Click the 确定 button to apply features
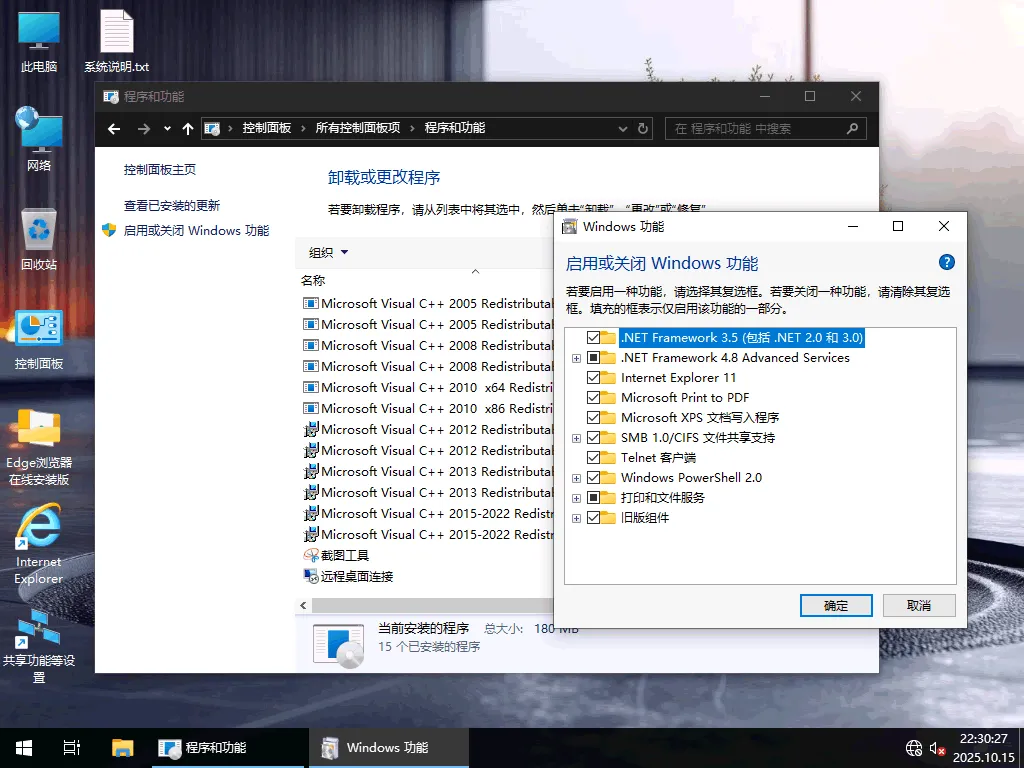This screenshot has width=1024, height=768. 836,605
